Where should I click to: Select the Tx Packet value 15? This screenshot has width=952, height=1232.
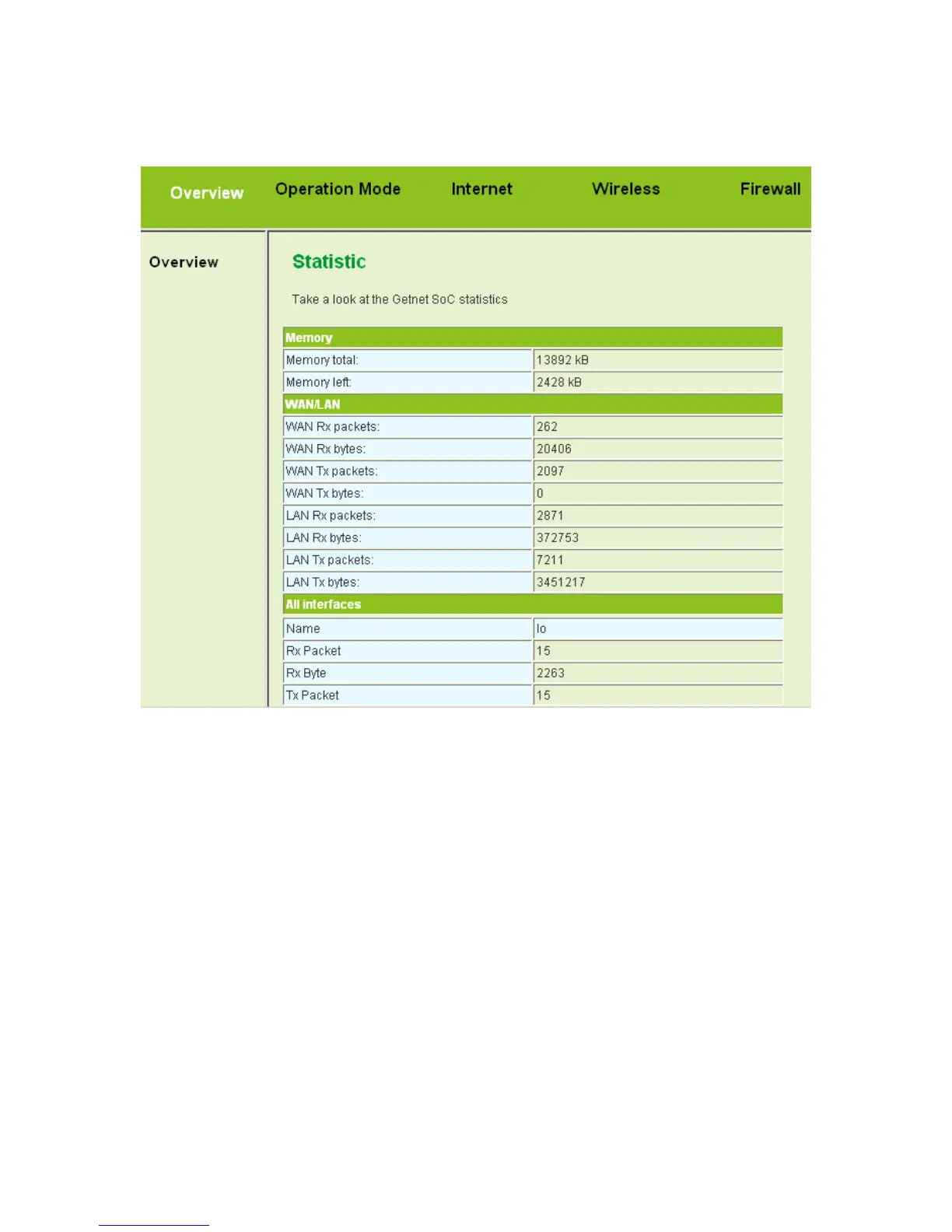[x=543, y=695]
